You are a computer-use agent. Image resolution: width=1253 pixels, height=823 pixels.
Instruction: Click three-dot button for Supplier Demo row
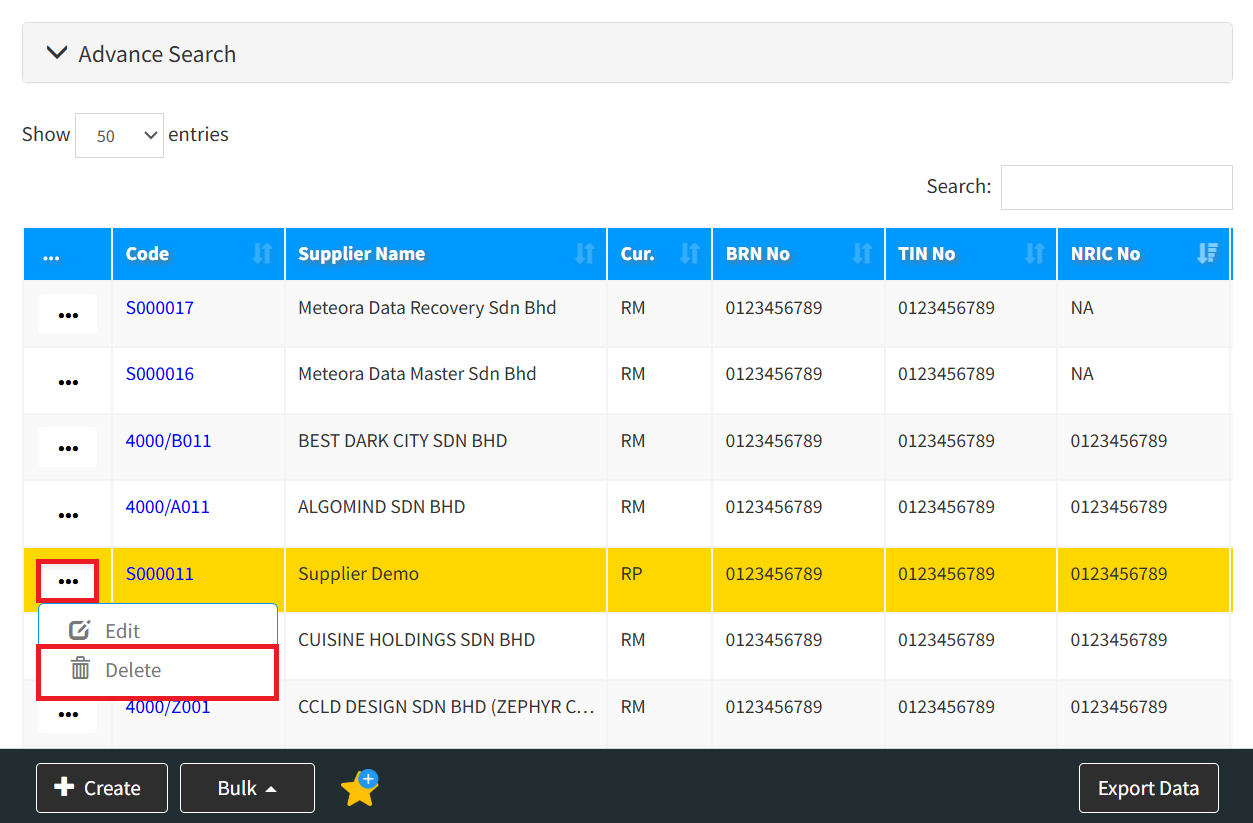tap(68, 581)
